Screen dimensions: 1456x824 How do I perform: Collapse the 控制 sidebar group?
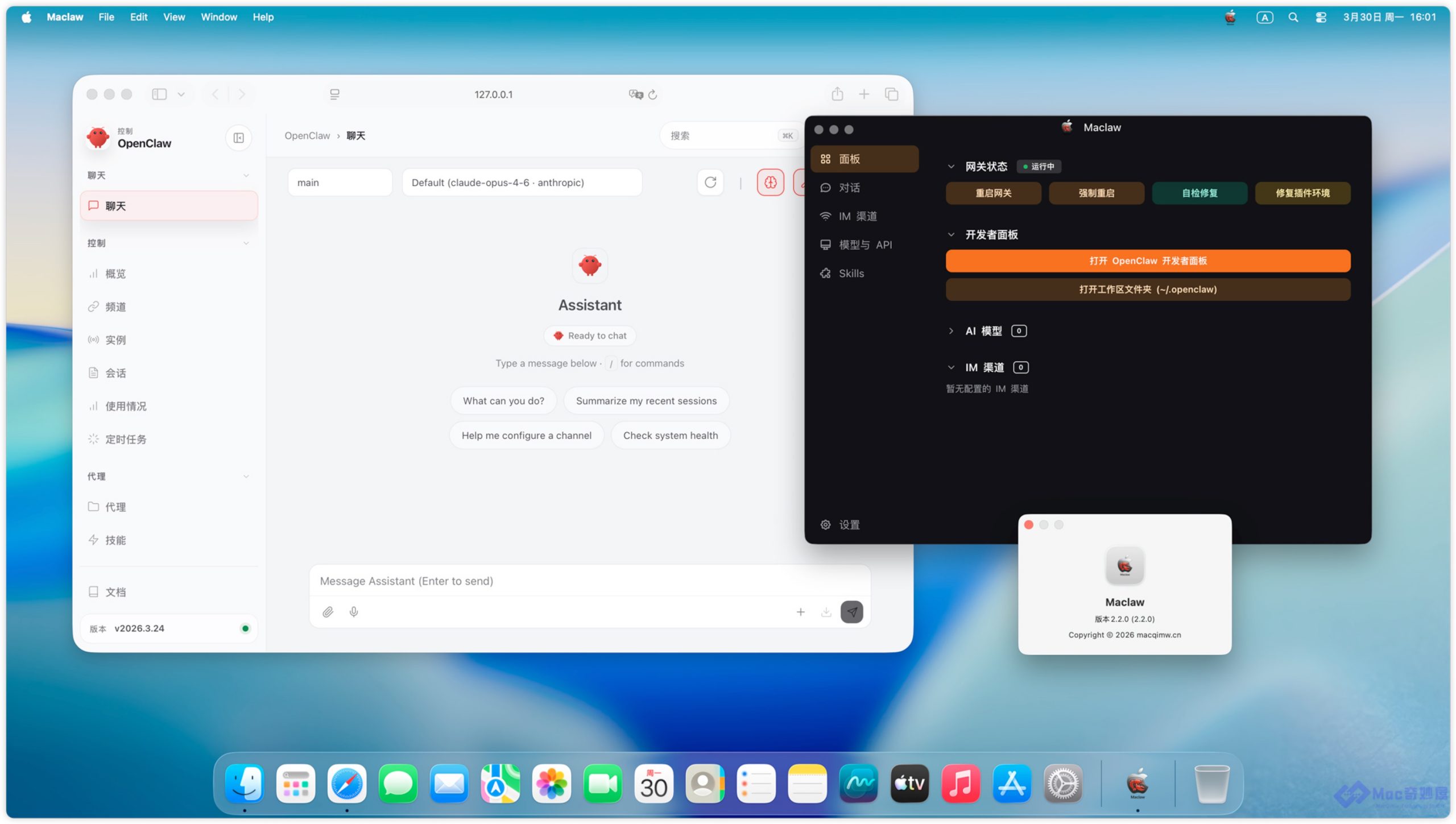tap(246, 243)
